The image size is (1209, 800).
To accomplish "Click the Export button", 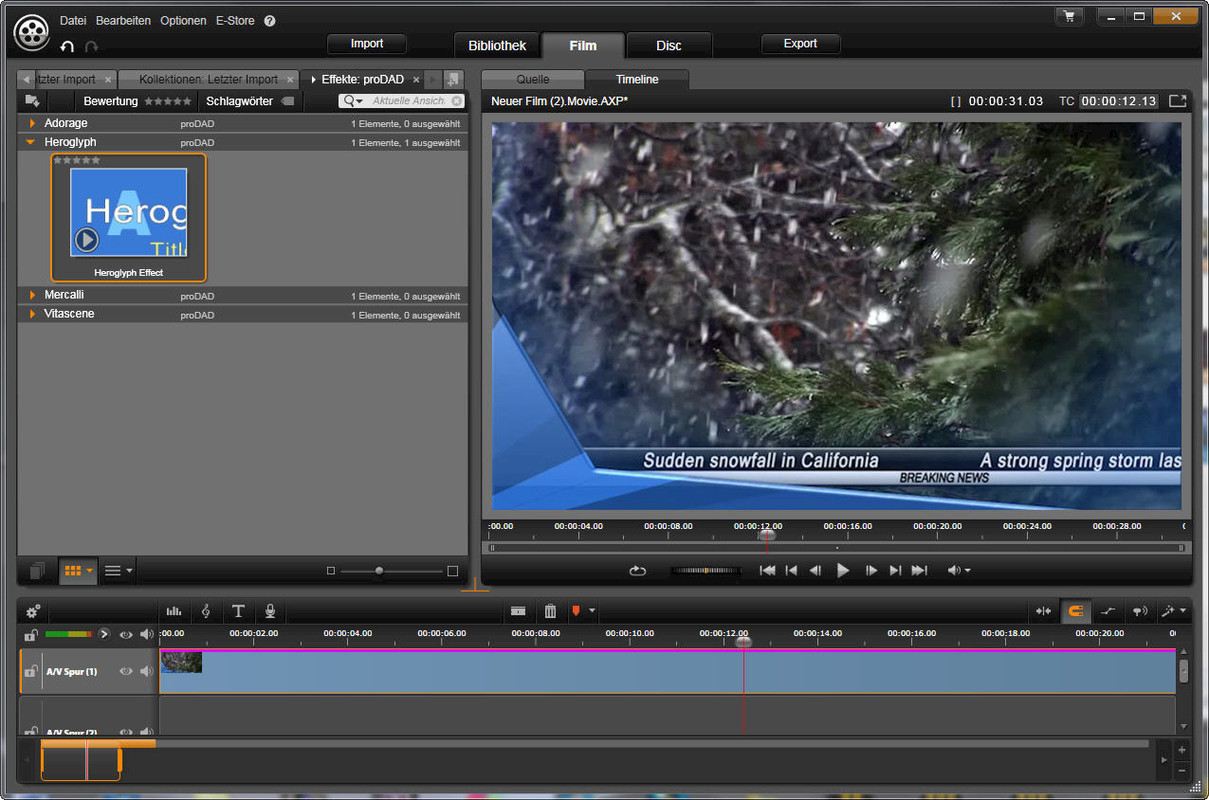I will [x=800, y=44].
